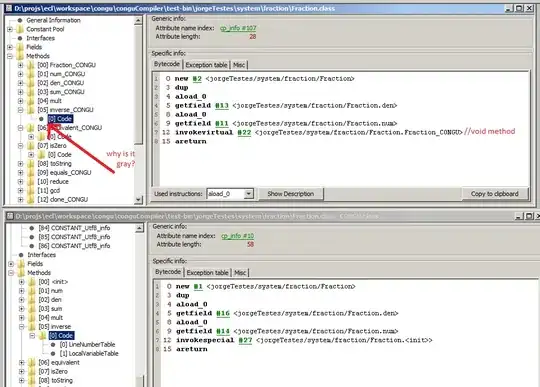Viewport: 540px width, 387px height.
Task: Collapse the Methods node in top tree
Action: pyautogui.click(x=10, y=56)
